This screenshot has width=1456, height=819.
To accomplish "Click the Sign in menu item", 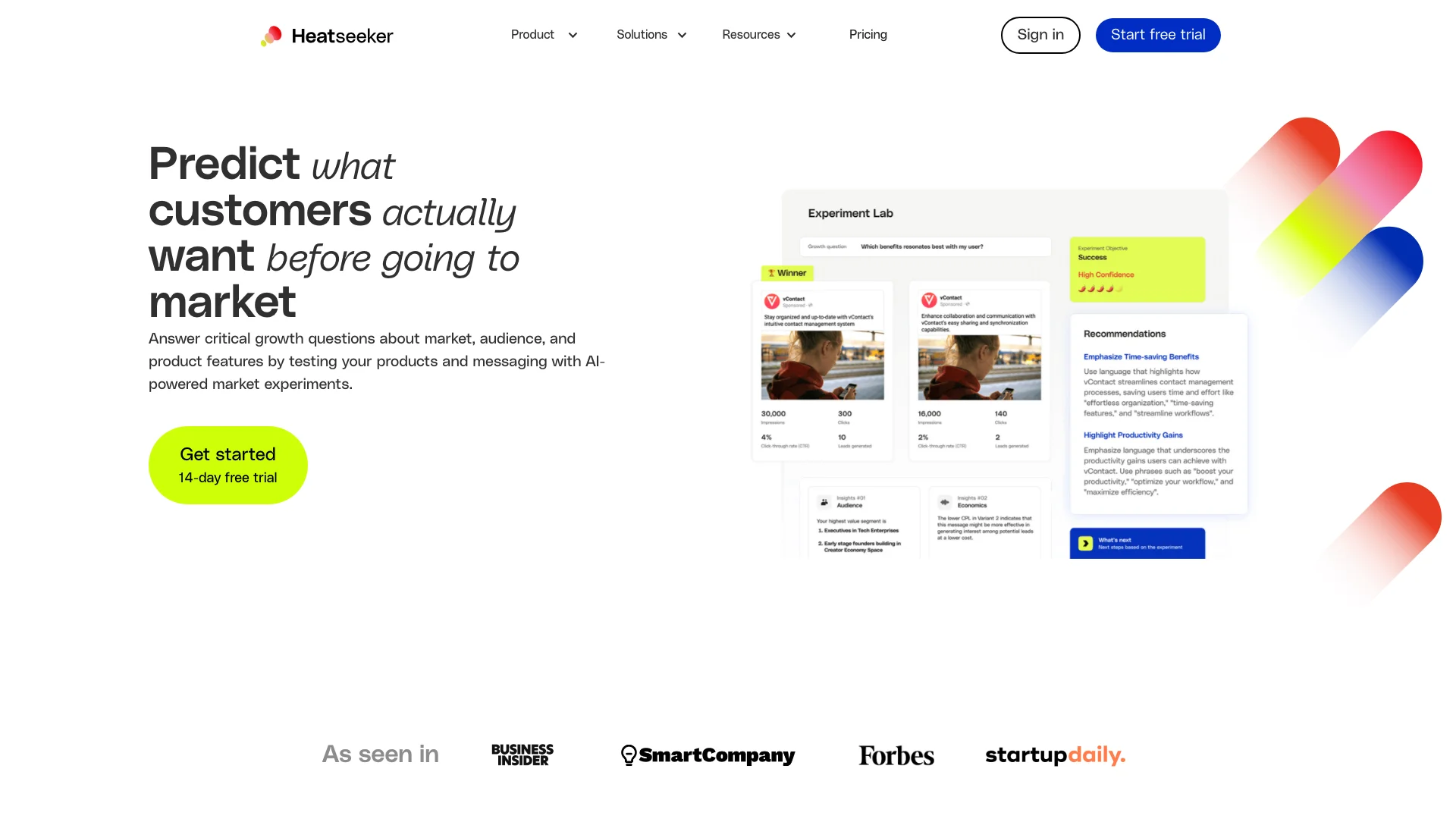I will (1040, 34).
